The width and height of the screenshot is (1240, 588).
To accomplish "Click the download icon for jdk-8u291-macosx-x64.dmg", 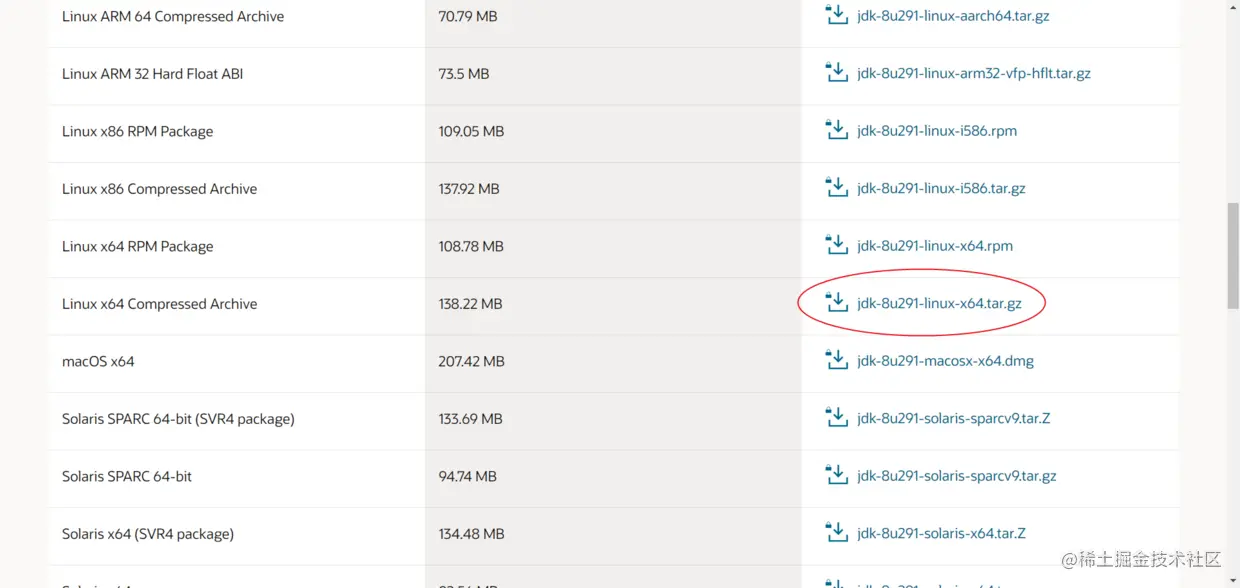I will pyautogui.click(x=836, y=359).
